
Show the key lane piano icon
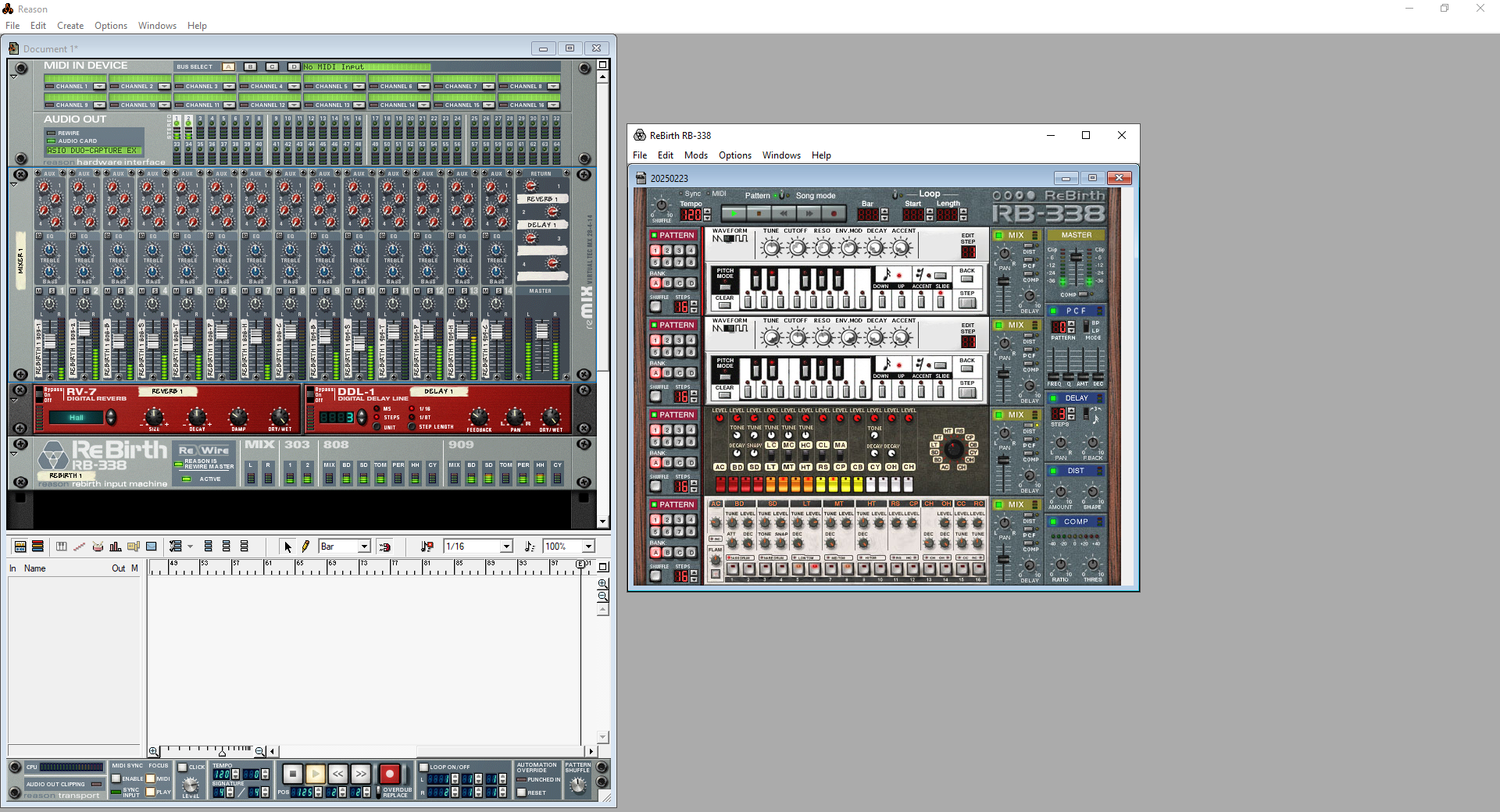pyautogui.click(x=62, y=547)
